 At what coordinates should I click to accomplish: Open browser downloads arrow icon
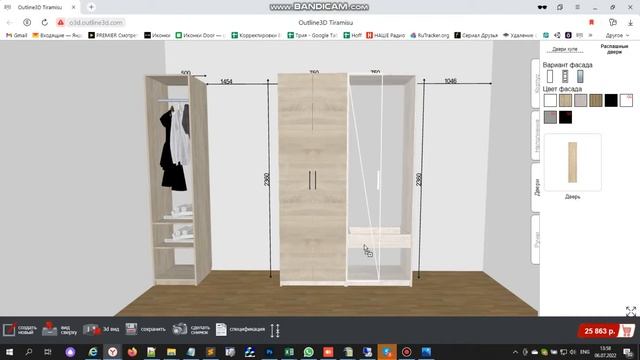(x=631, y=23)
